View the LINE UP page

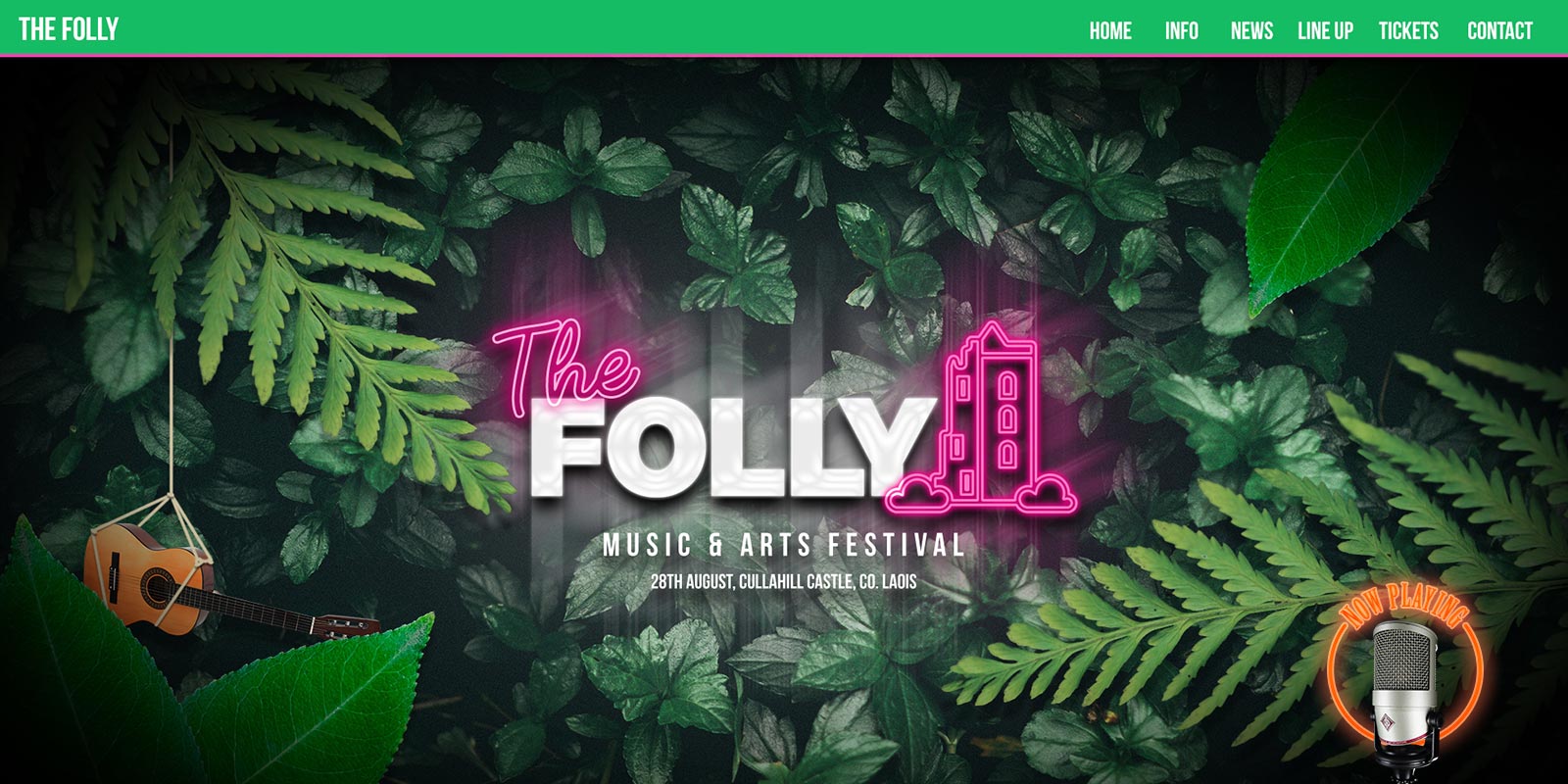(1325, 30)
